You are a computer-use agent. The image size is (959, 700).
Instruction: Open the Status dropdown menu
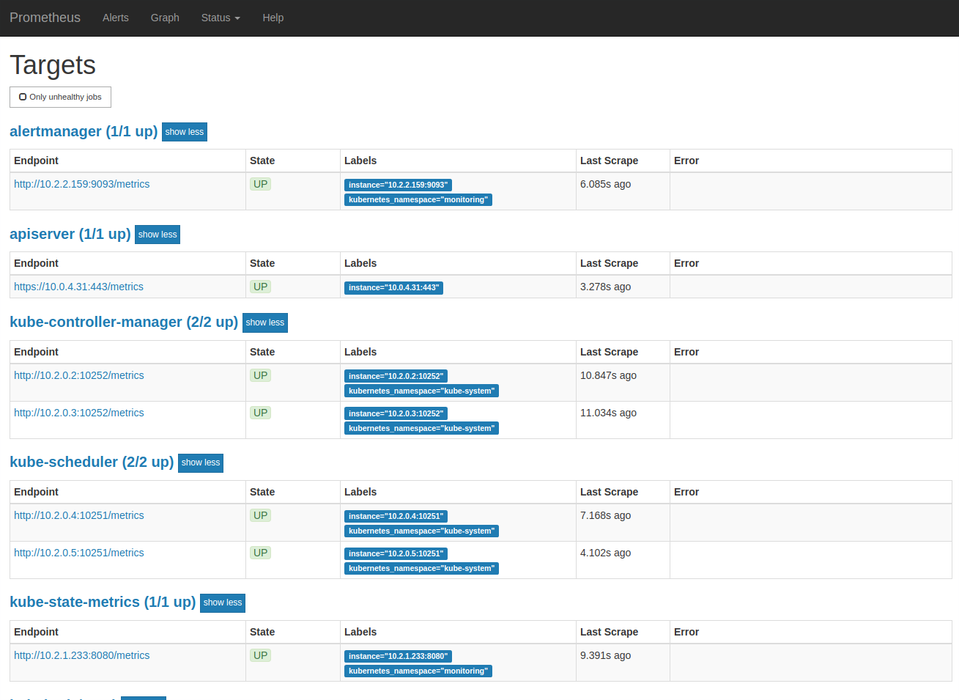[x=220, y=18]
